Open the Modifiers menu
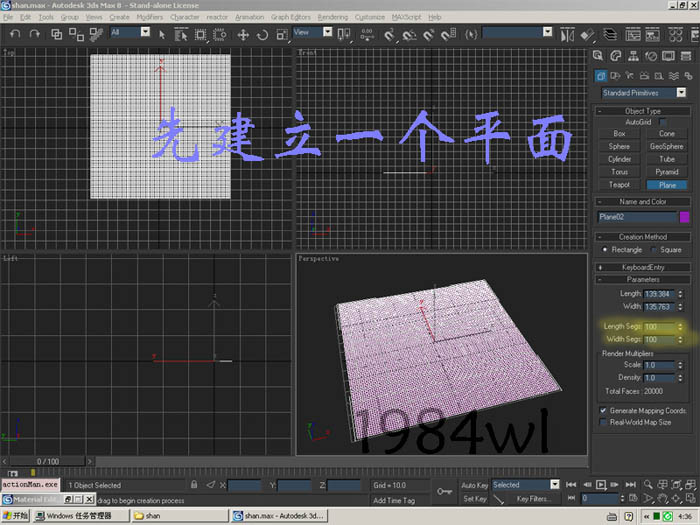Screen dimensions: 700x525 [150, 17]
